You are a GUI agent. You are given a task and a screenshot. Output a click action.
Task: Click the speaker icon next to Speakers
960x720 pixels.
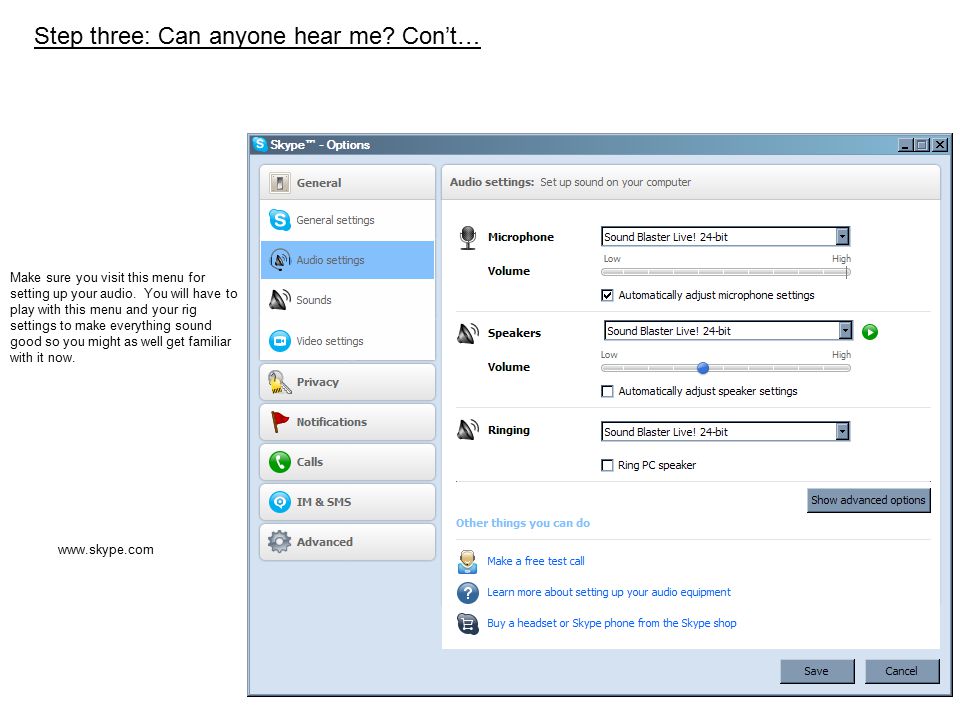[468, 333]
